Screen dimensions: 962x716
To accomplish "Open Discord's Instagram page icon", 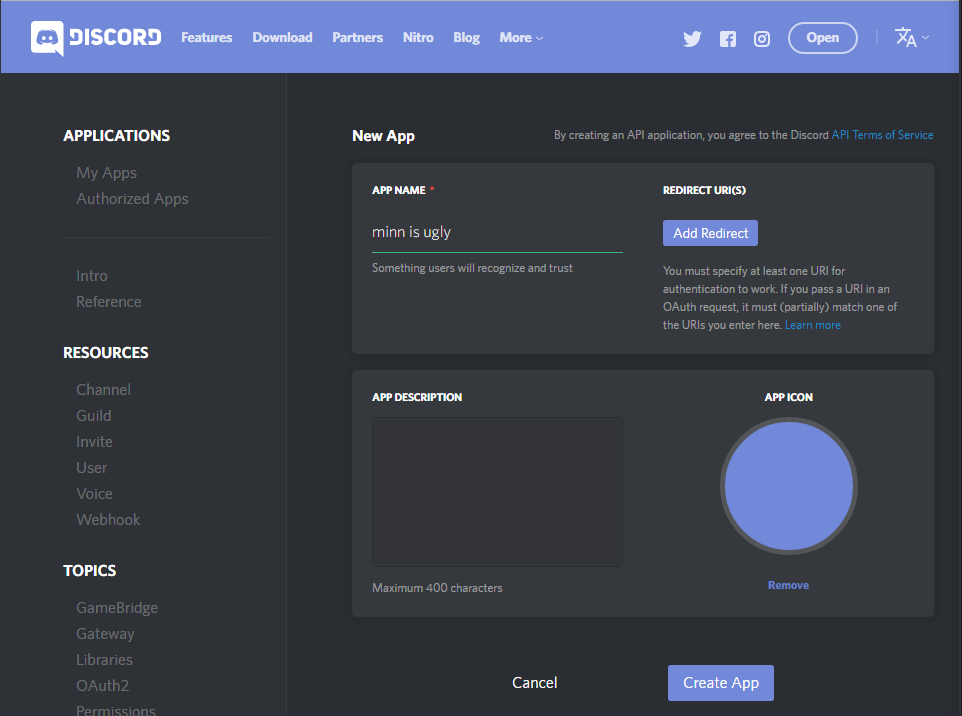I will [762, 39].
